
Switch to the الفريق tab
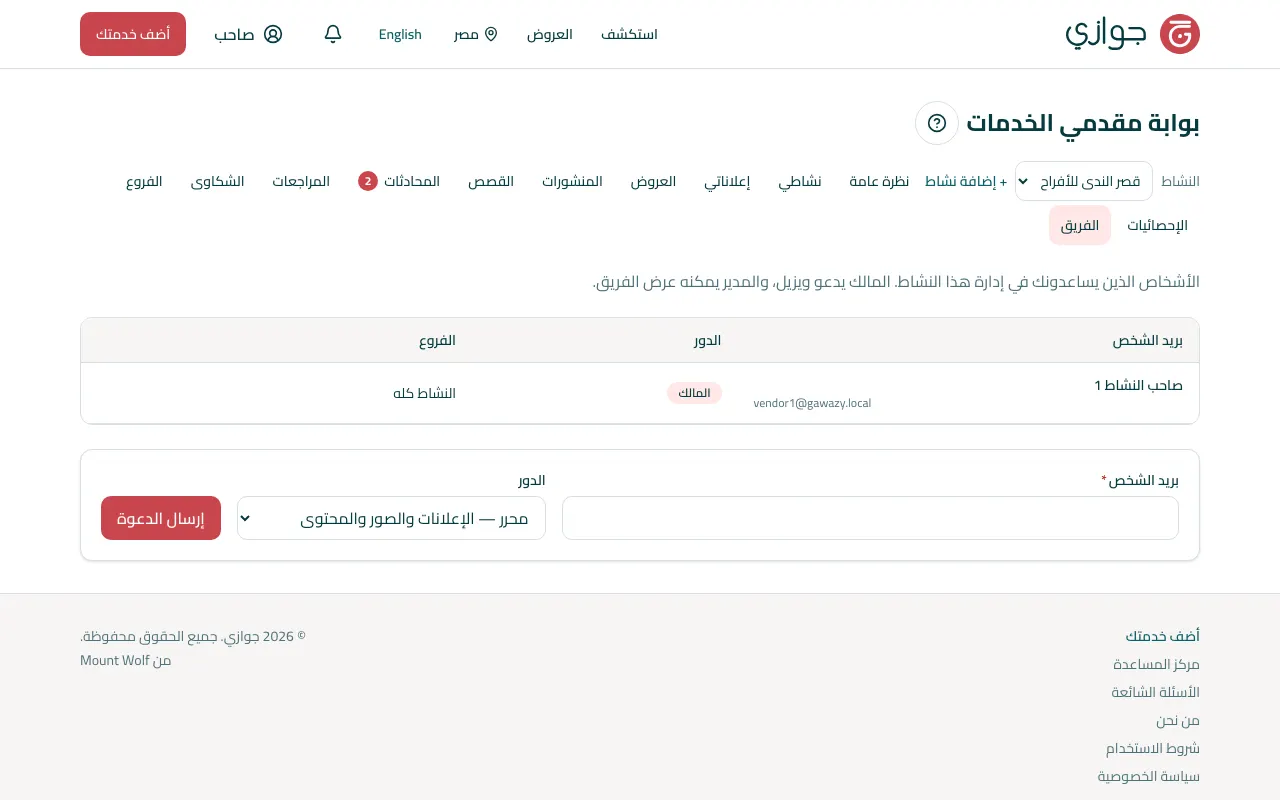1080,225
